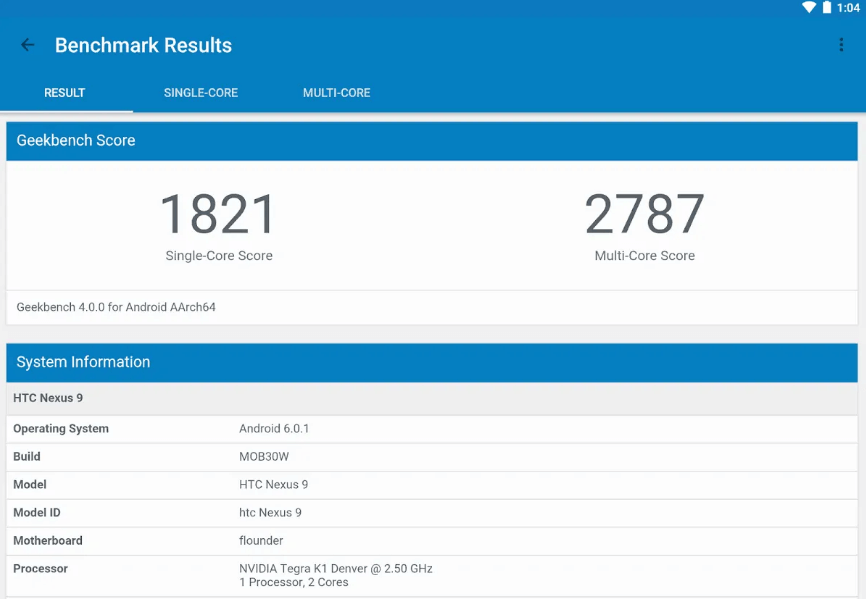
Task: Select the NVIDIA Tegra K1 Denver processor text
Action: 336,569
